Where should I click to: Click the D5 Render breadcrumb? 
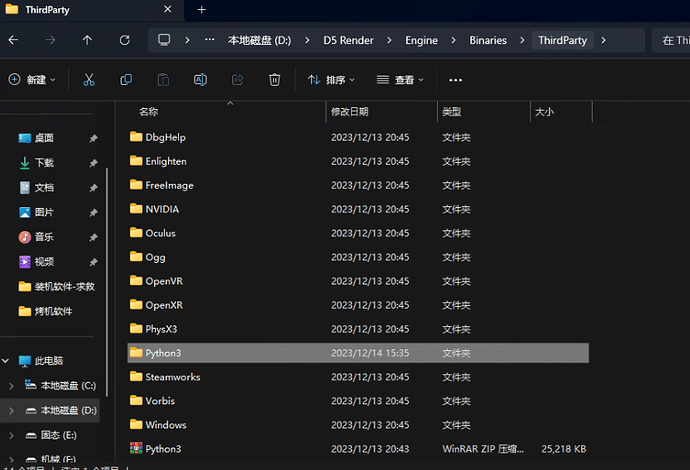pyautogui.click(x=348, y=40)
